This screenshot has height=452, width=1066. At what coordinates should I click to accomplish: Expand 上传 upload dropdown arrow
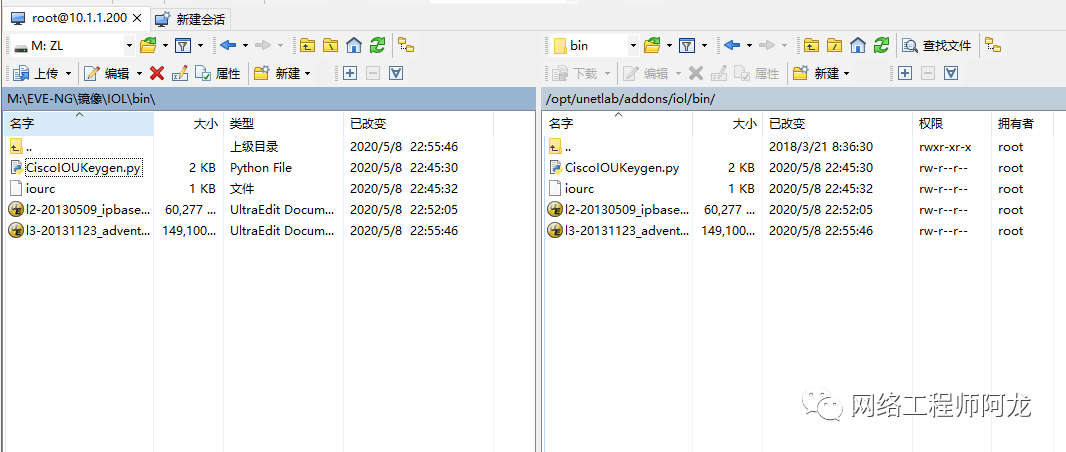(68, 73)
